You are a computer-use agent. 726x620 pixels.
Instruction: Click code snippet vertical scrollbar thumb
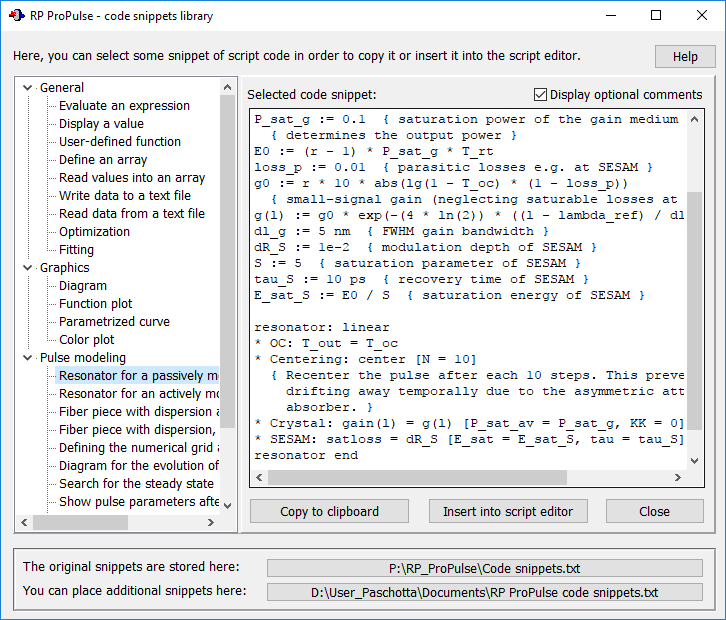(x=694, y=312)
